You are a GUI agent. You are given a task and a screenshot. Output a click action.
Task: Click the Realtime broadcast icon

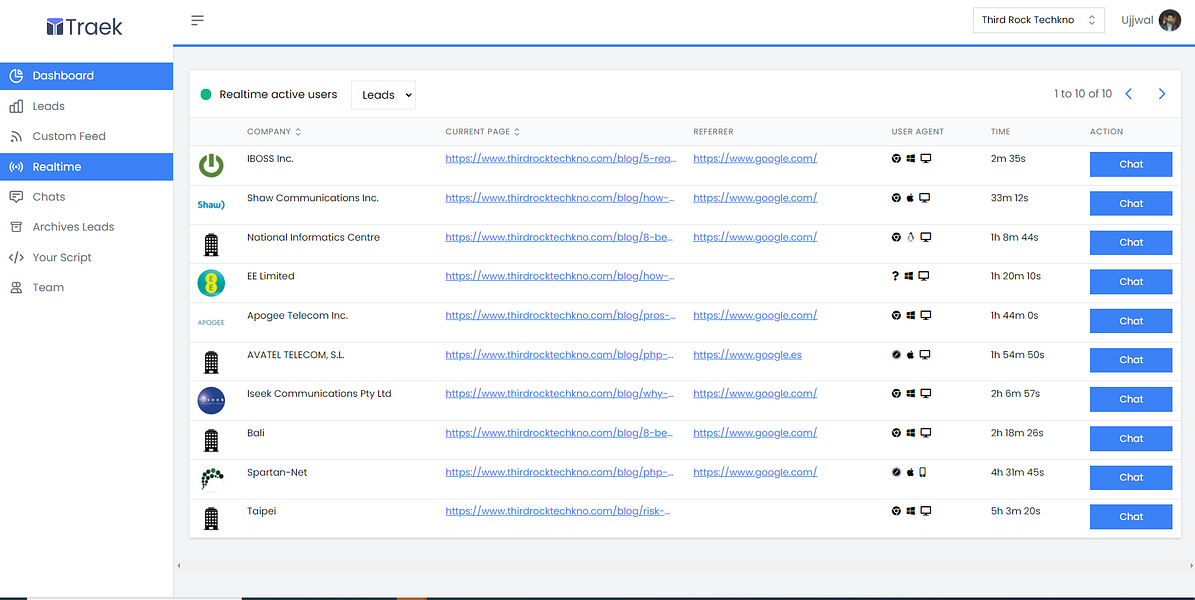[16, 167]
